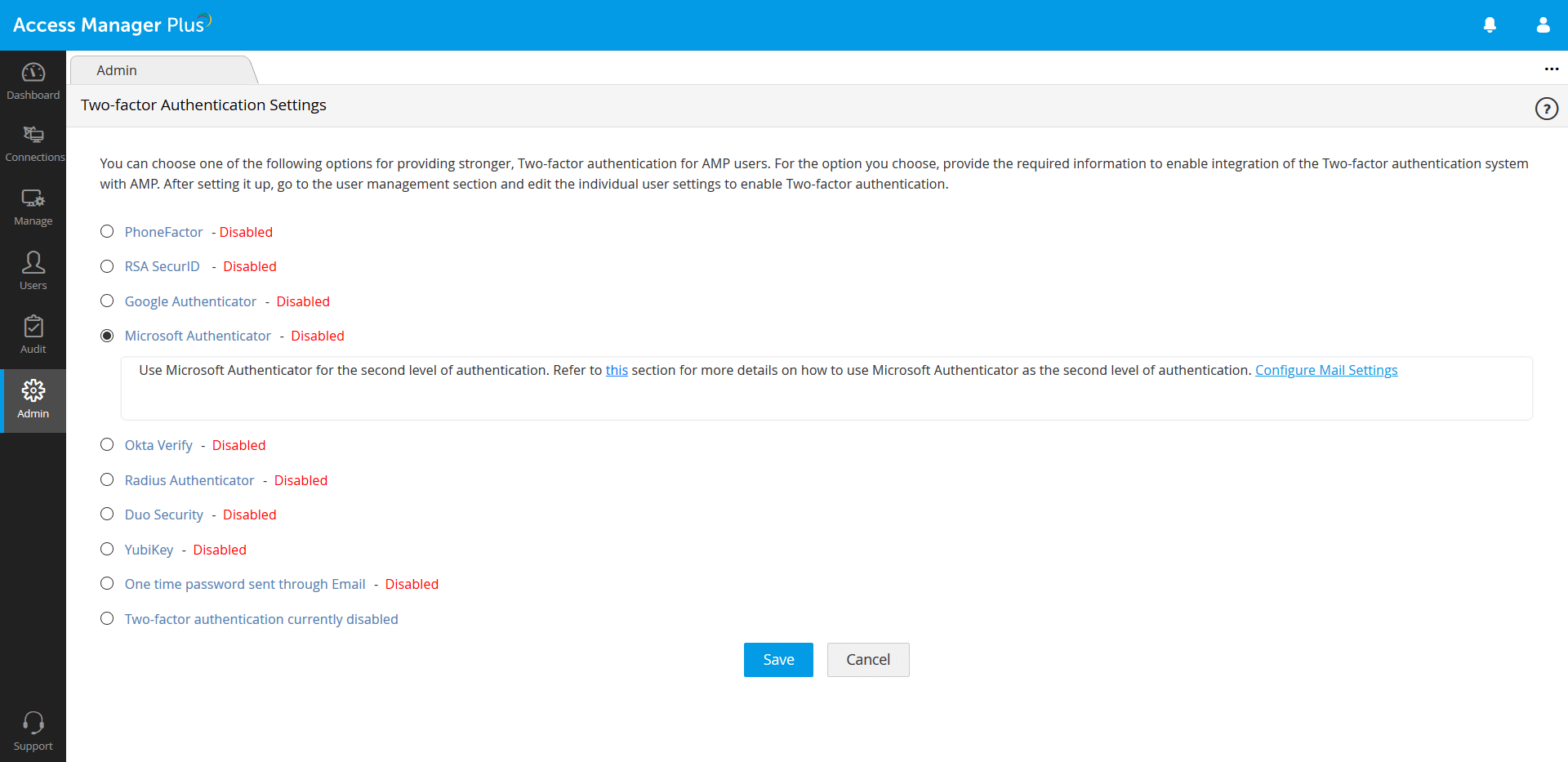This screenshot has height=762, width=1568.
Task: Choose the Duo Security radio option
Action: coord(107,514)
